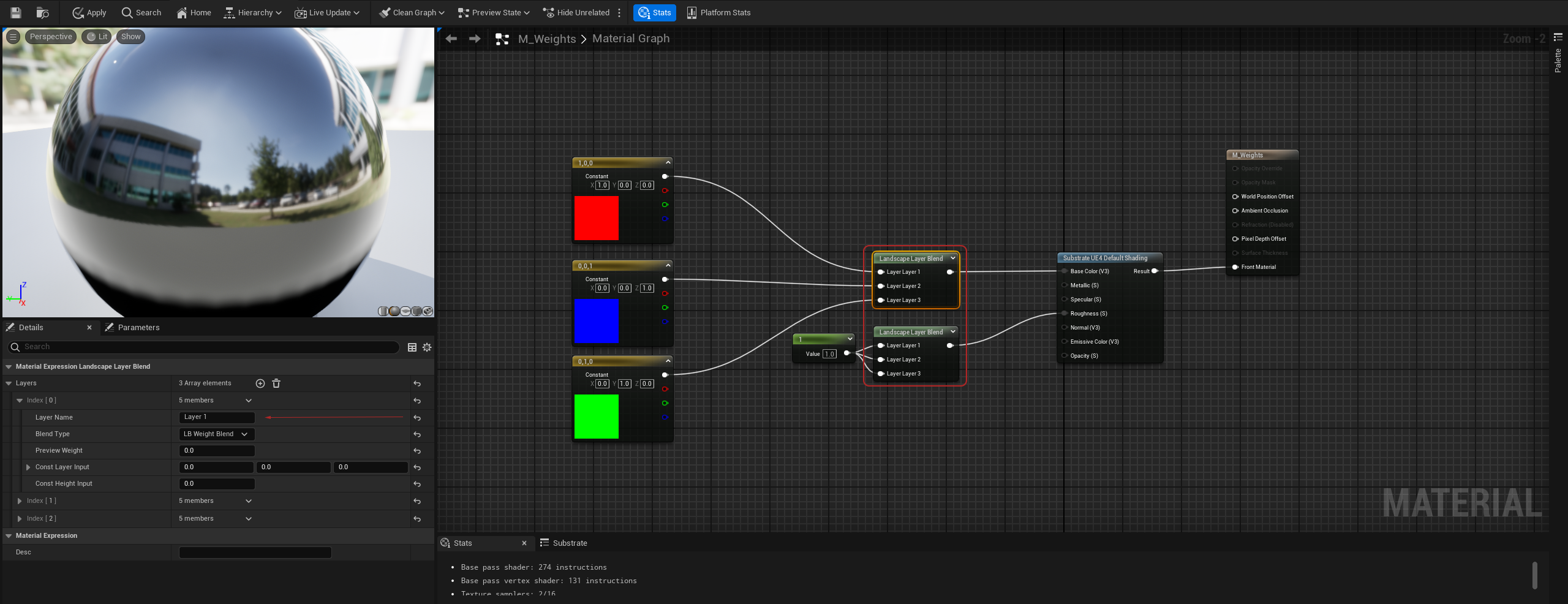Toggle Hide Unrelated nodes
The image size is (1568, 604).
(x=576, y=12)
